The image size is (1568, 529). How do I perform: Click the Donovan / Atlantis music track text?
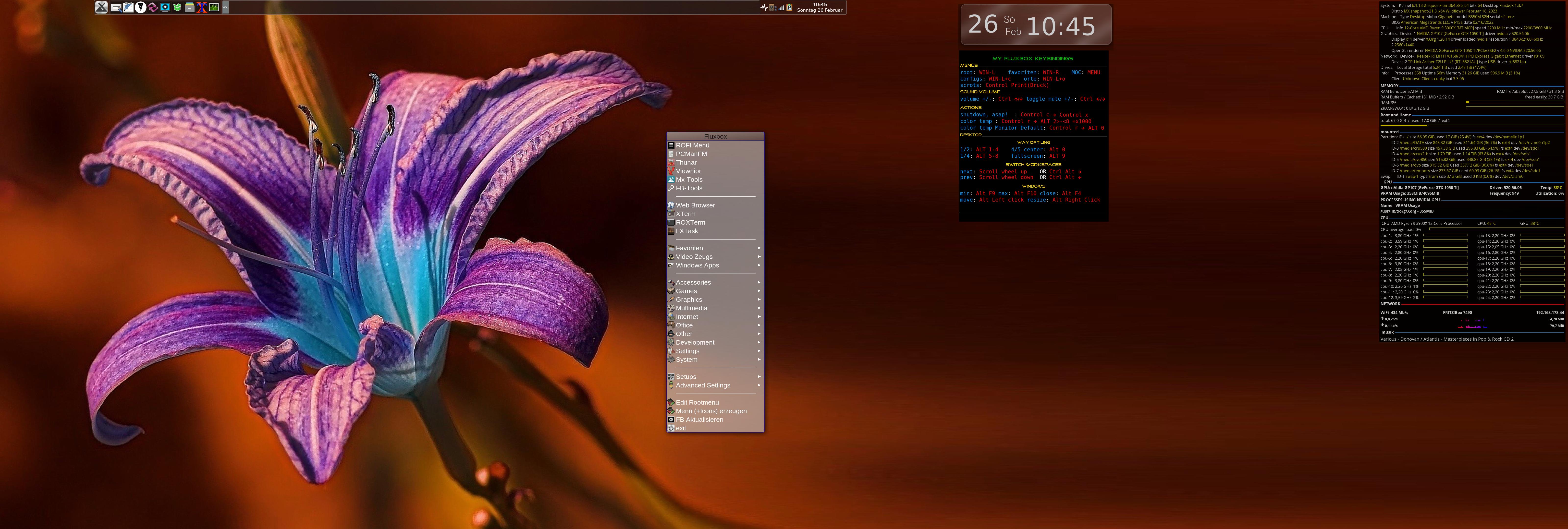pos(1447,339)
